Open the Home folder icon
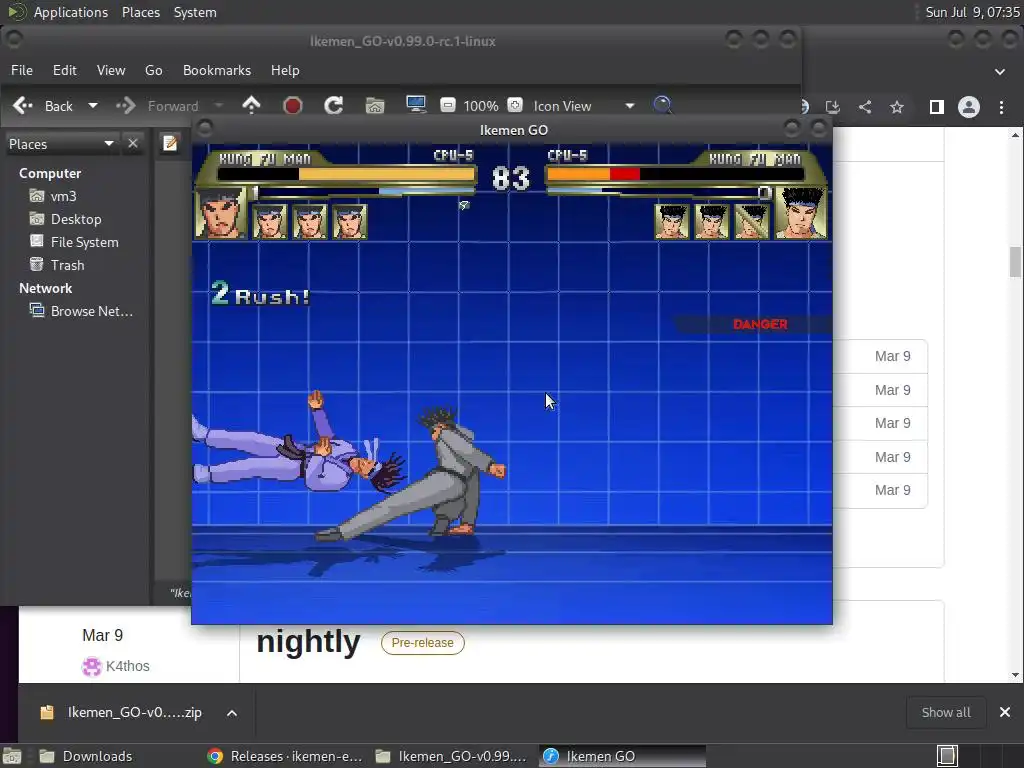This screenshot has width=1024, height=768. click(x=375, y=106)
